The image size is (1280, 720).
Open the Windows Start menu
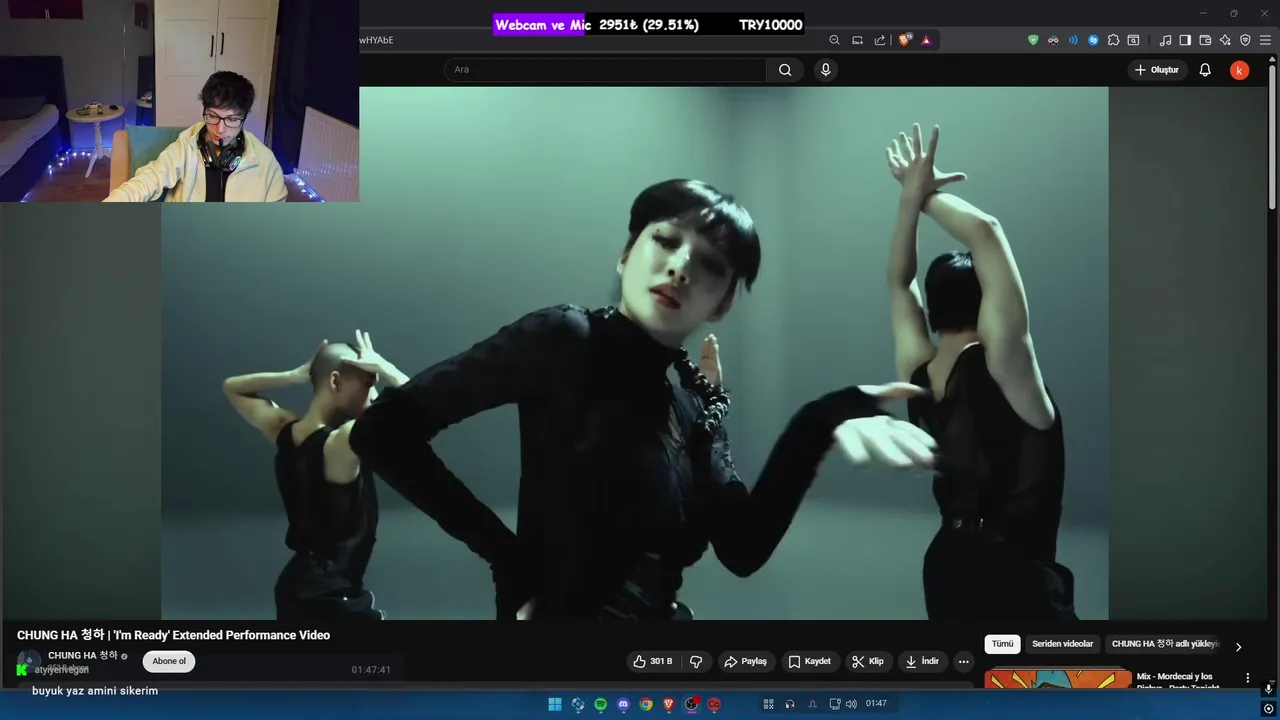coord(555,704)
